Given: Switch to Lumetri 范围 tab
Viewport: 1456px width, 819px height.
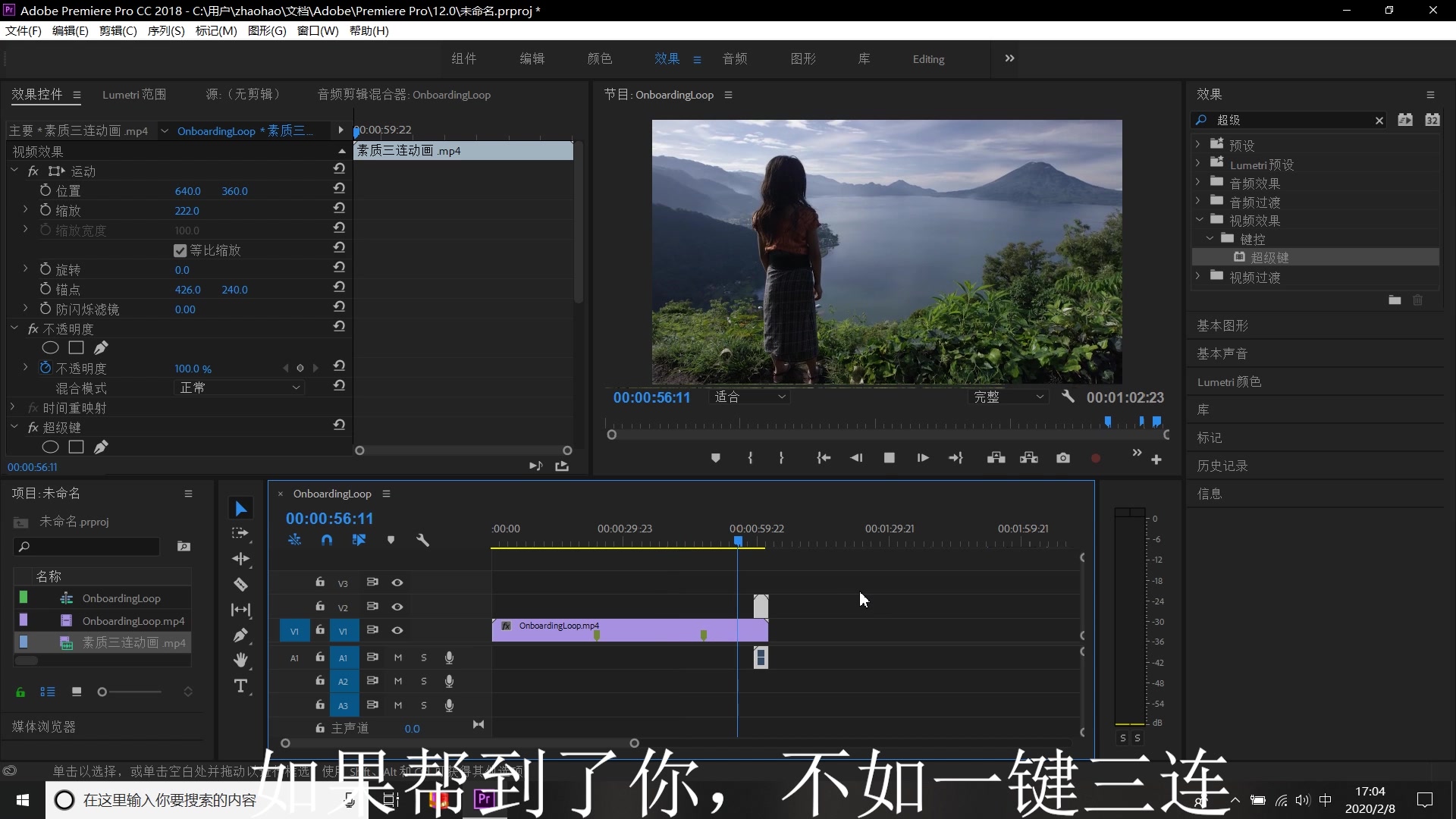Looking at the screenshot, I should pyautogui.click(x=134, y=94).
